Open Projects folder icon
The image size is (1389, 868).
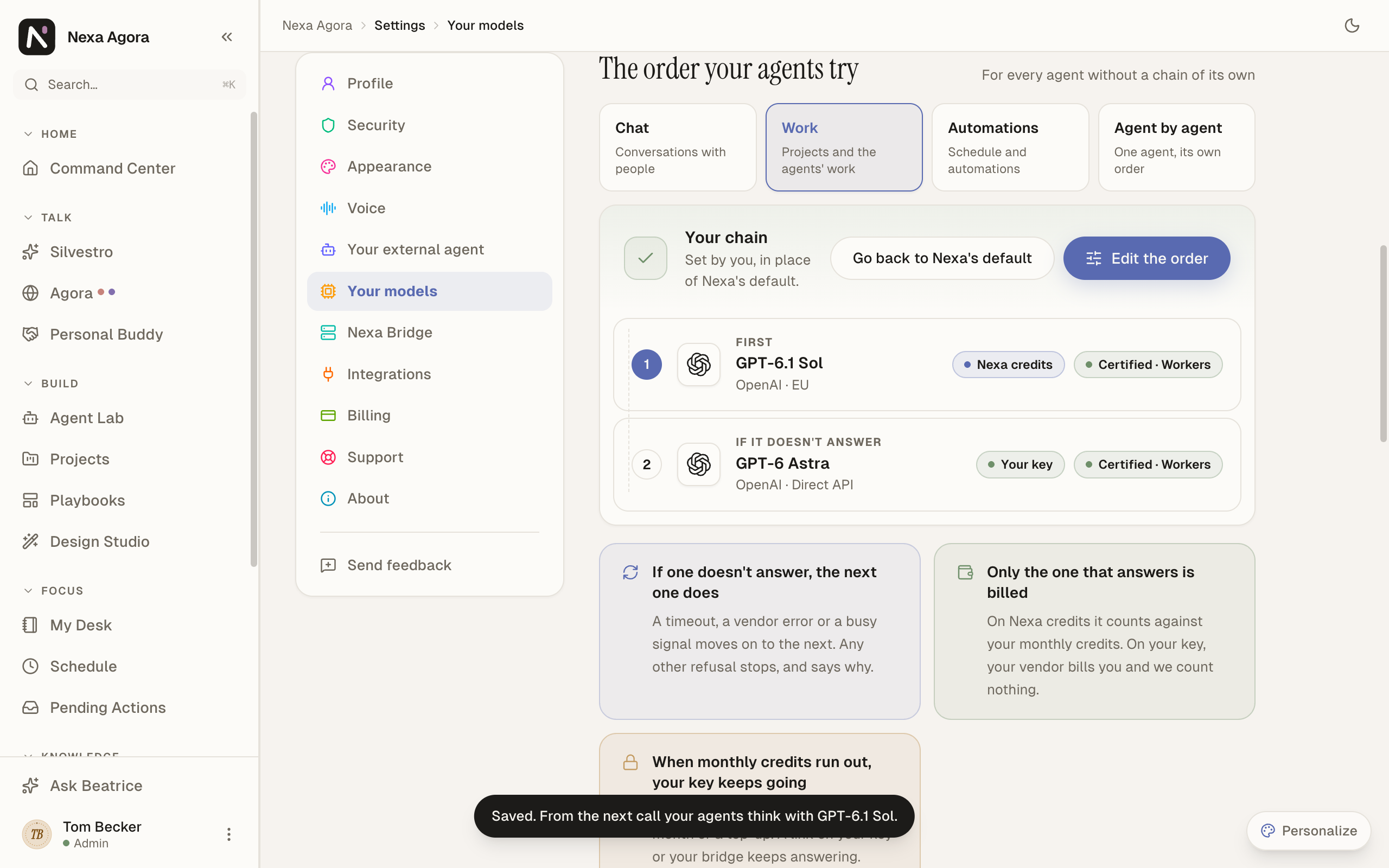[x=30, y=459]
